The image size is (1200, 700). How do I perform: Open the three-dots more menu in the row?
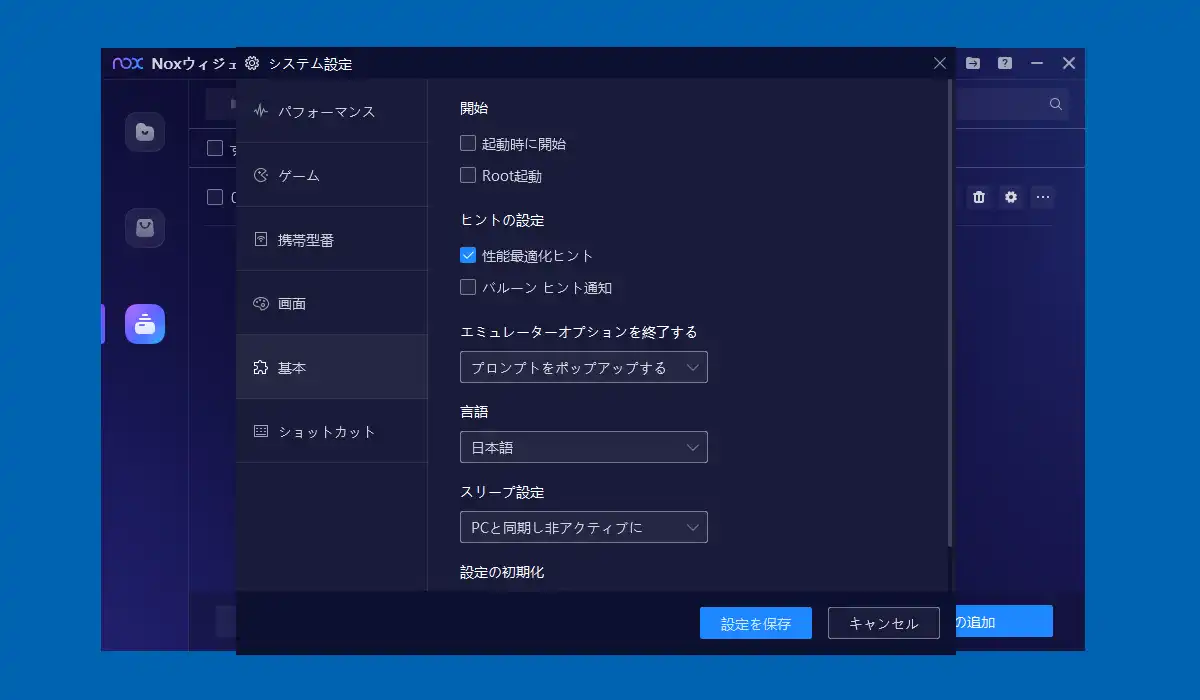[1043, 197]
